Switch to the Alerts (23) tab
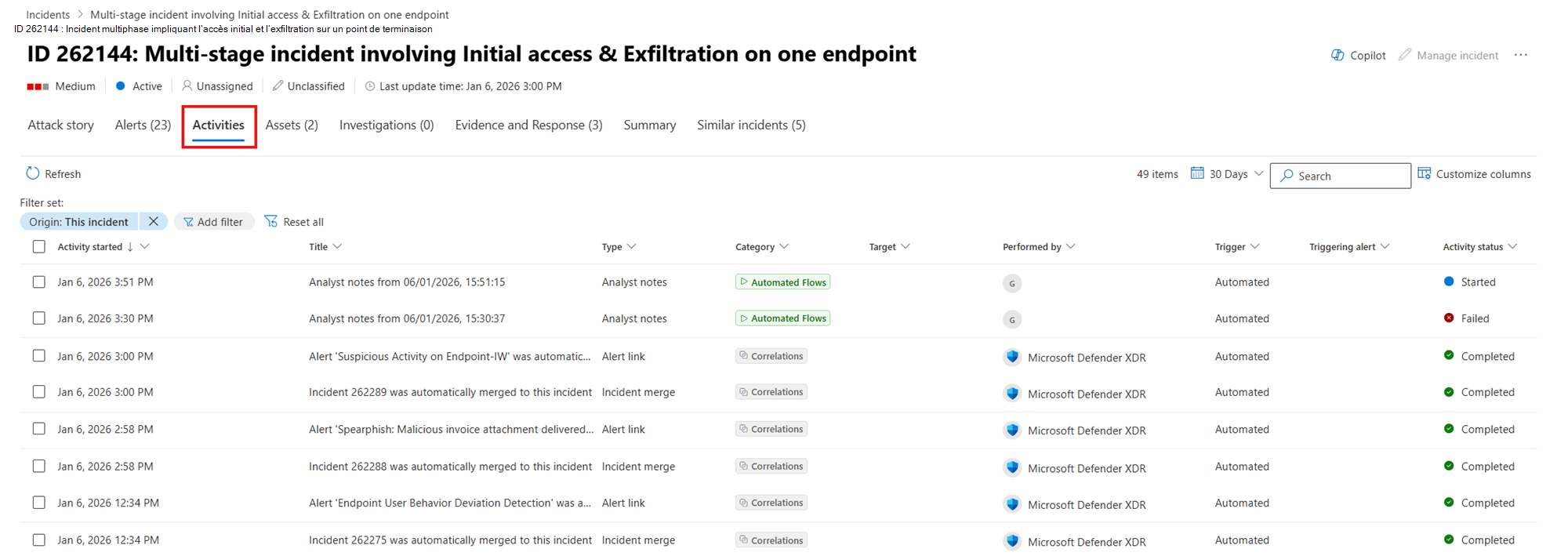The image size is (1568, 556). pos(143,125)
